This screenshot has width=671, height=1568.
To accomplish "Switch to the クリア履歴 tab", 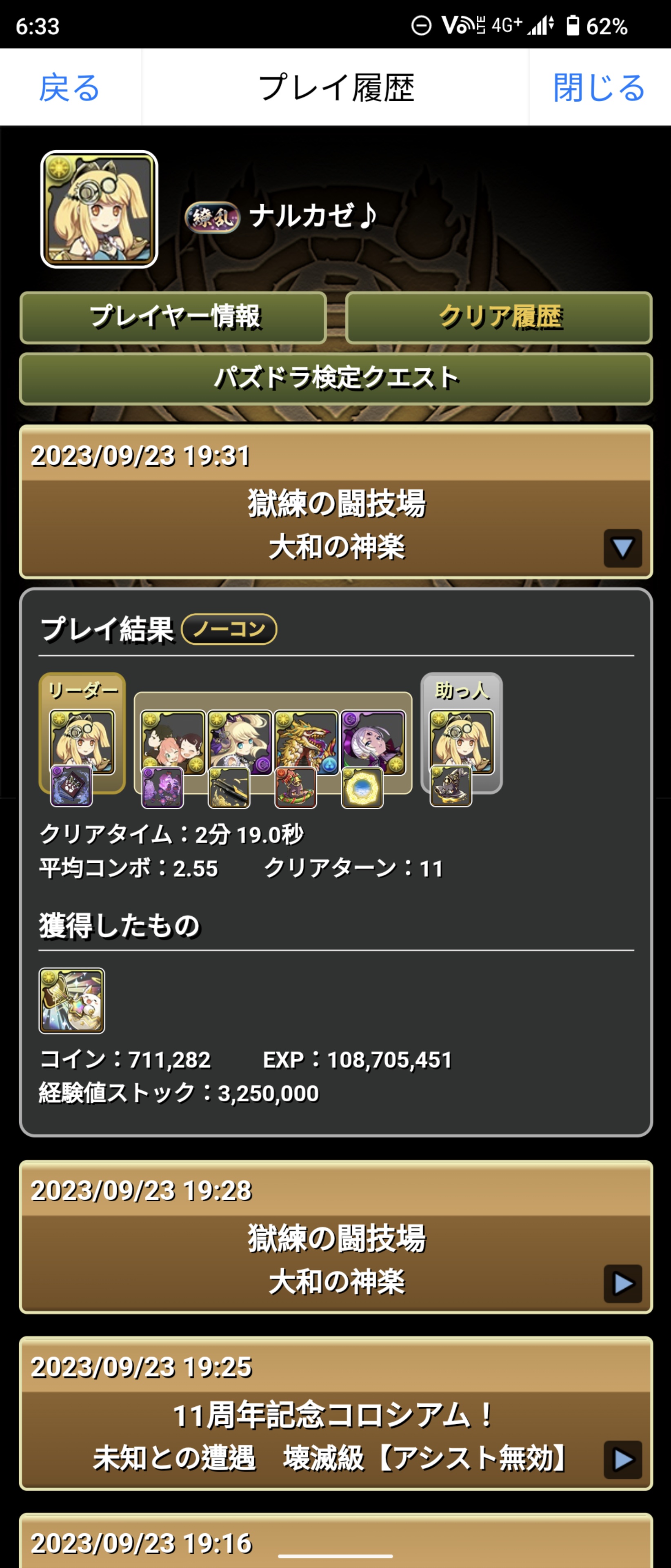I will click(x=499, y=318).
